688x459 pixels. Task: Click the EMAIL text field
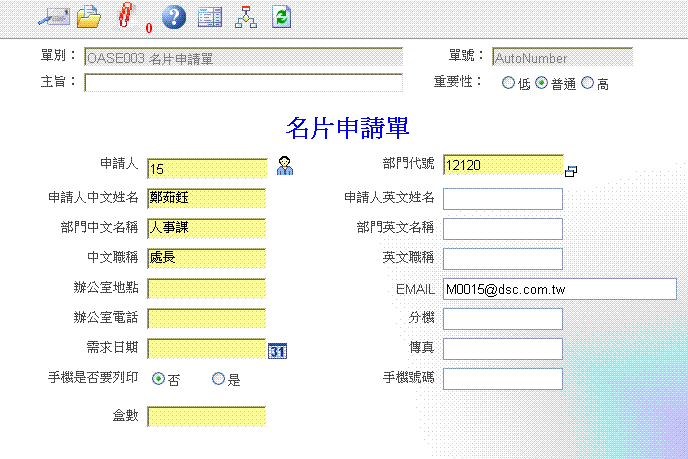point(560,289)
